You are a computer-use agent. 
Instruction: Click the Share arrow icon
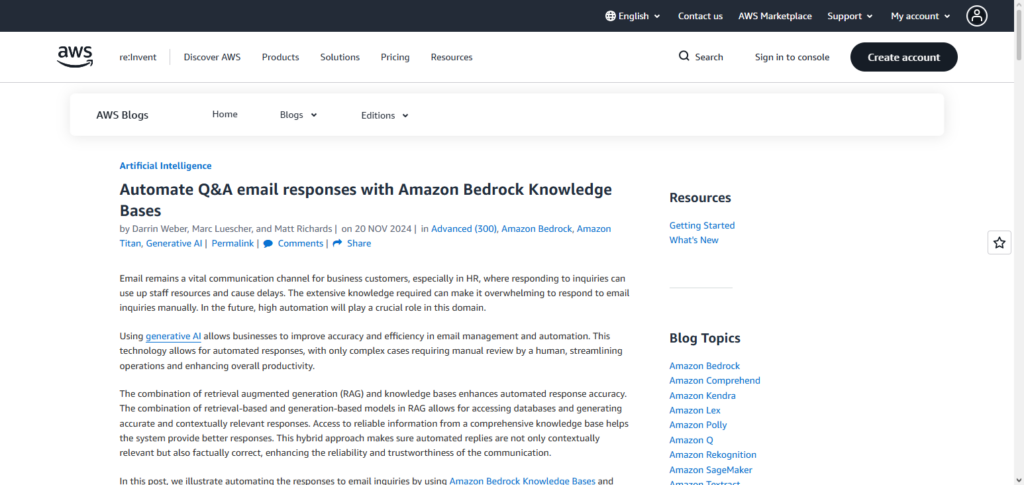337,243
